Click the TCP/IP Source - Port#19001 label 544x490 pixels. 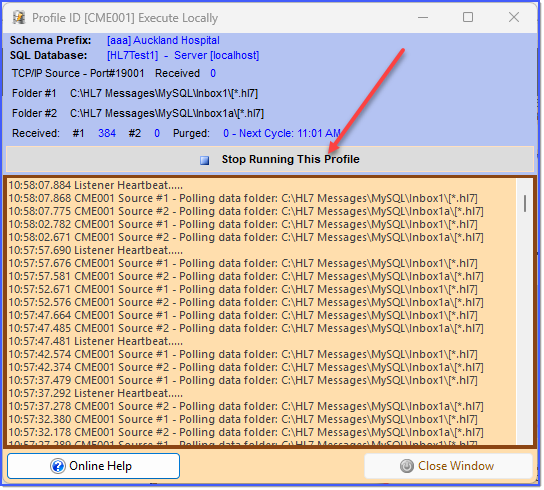coord(78,74)
